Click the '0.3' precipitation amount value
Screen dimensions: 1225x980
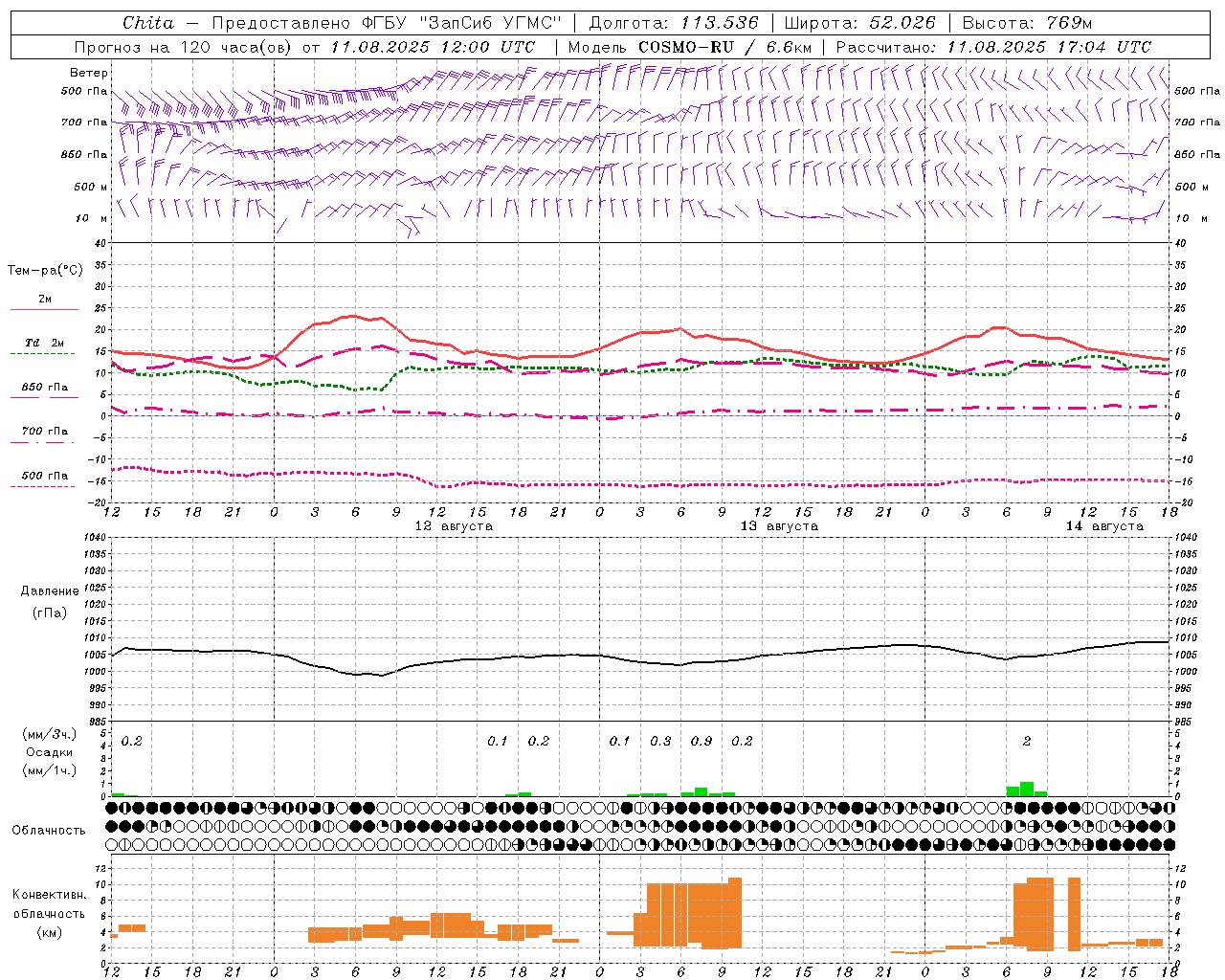(x=660, y=741)
